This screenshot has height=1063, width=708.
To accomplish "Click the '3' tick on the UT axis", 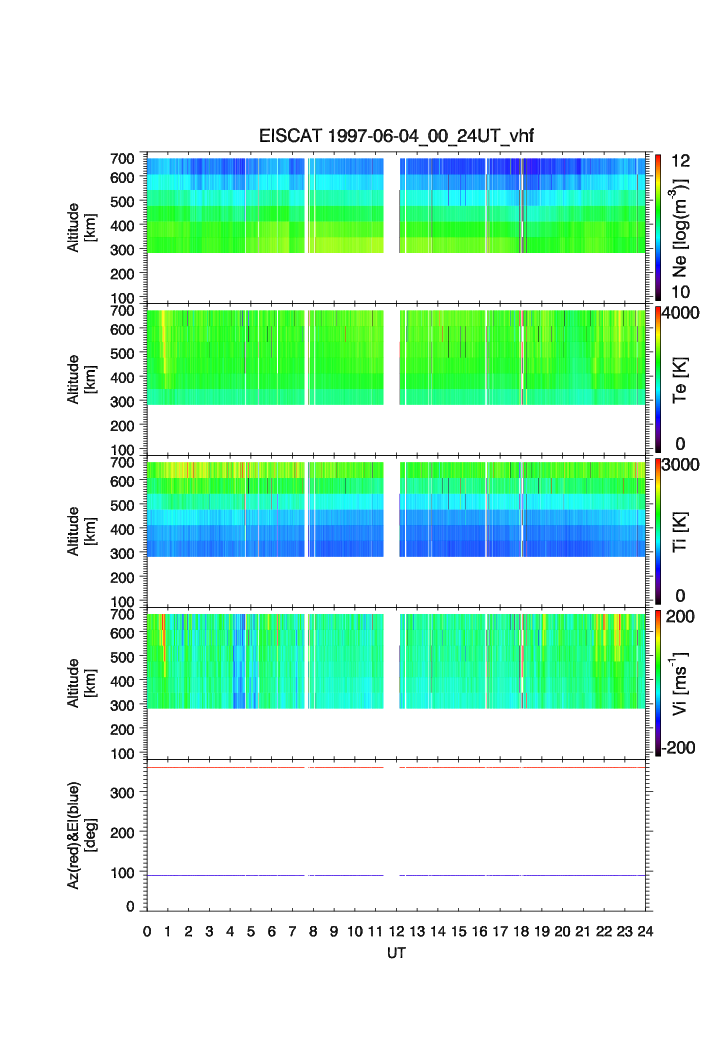I will 210,931.
